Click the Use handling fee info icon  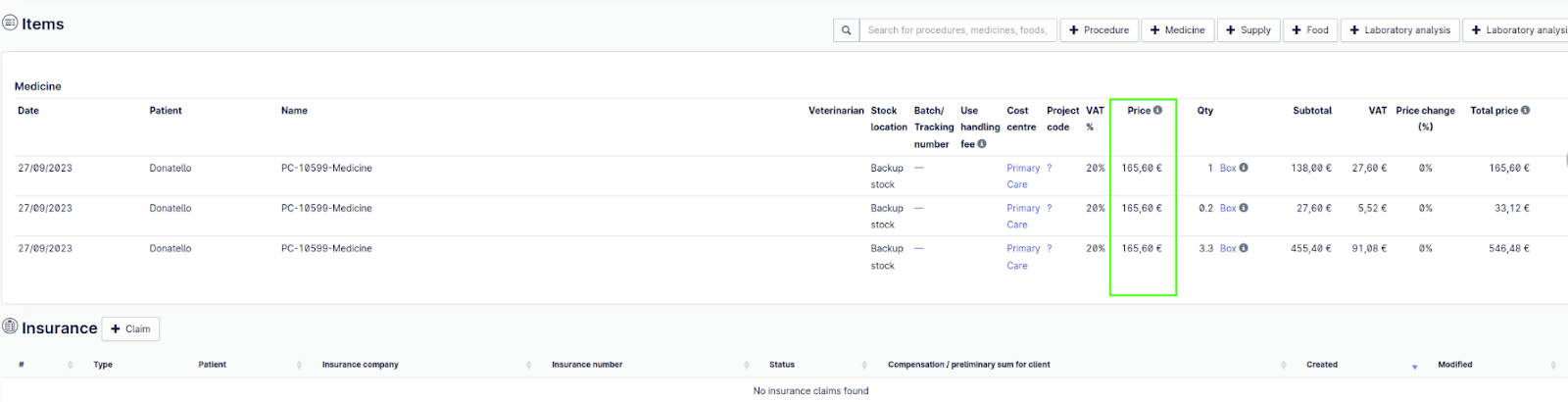[x=982, y=144]
